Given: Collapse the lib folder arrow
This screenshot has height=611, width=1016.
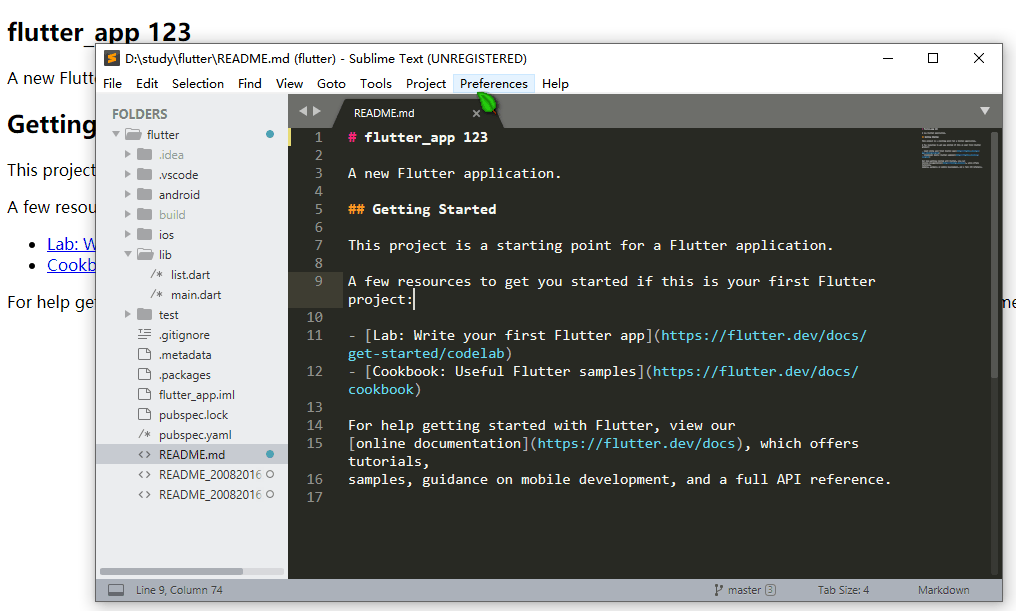Looking at the screenshot, I should [128, 255].
